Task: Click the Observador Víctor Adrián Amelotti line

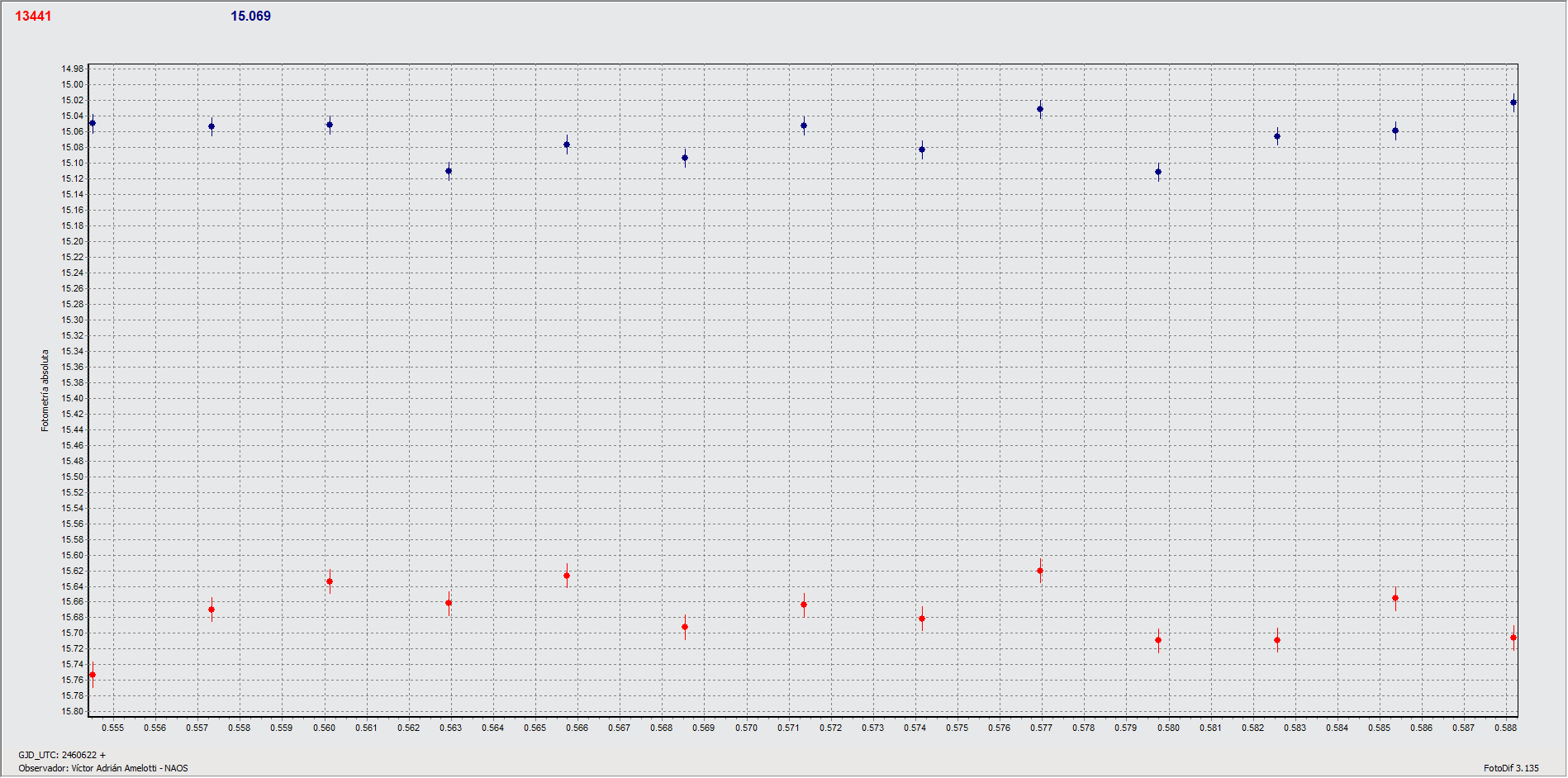Action: click(x=103, y=768)
